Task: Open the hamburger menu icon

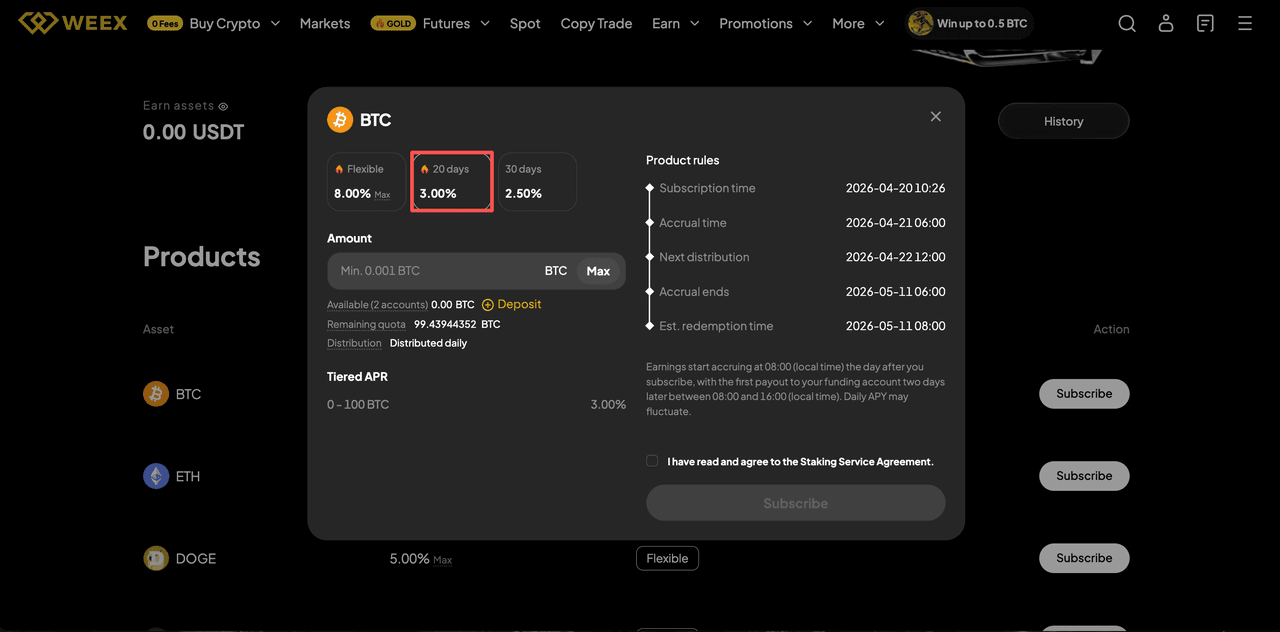Action: pyautogui.click(x=1245, y=23)
